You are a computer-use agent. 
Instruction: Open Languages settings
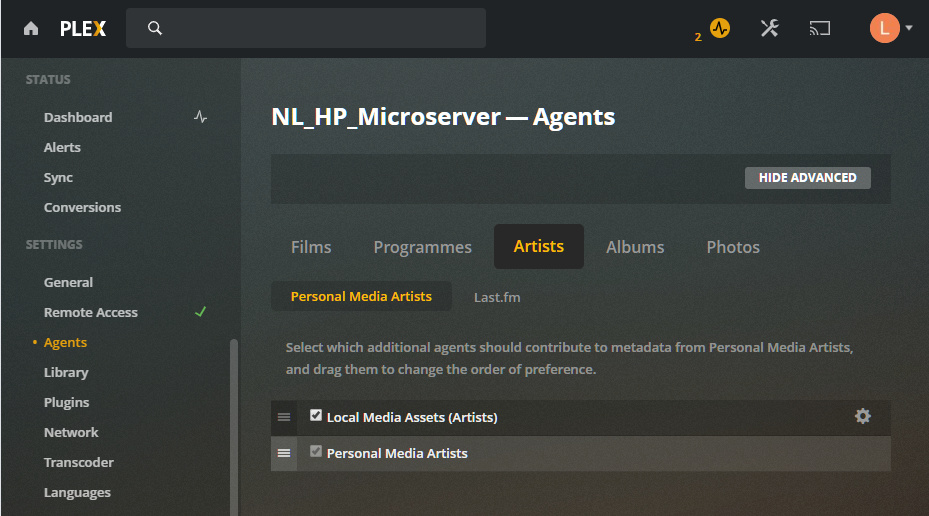tap(77, 493)
